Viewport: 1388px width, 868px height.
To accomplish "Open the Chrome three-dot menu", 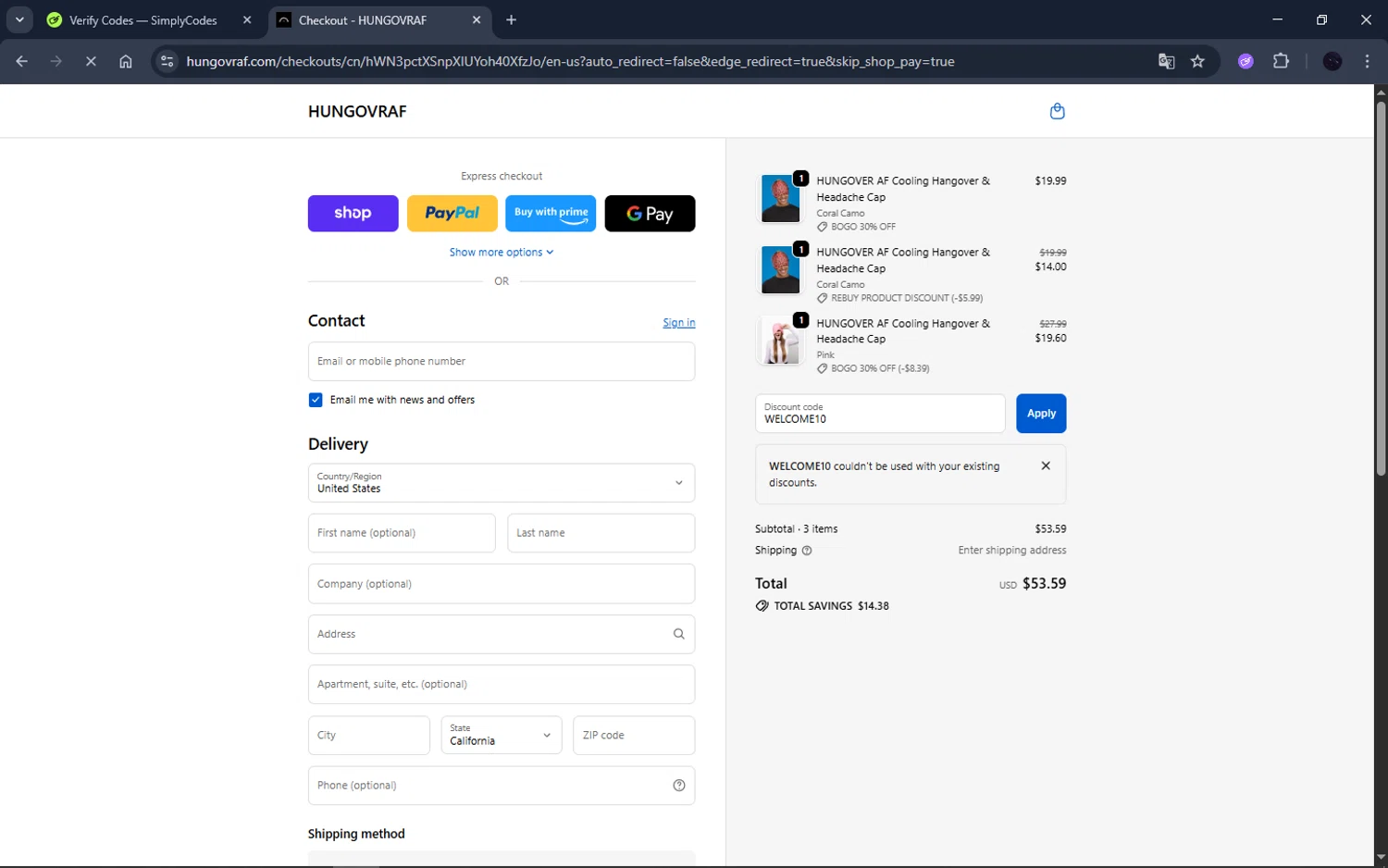I will tap(1367, 61).
